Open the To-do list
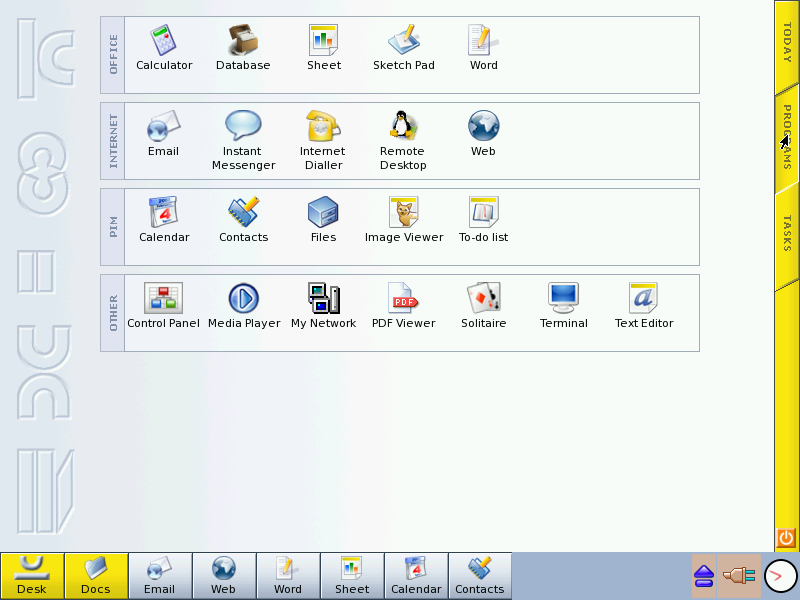 click(x=483, y=219)
